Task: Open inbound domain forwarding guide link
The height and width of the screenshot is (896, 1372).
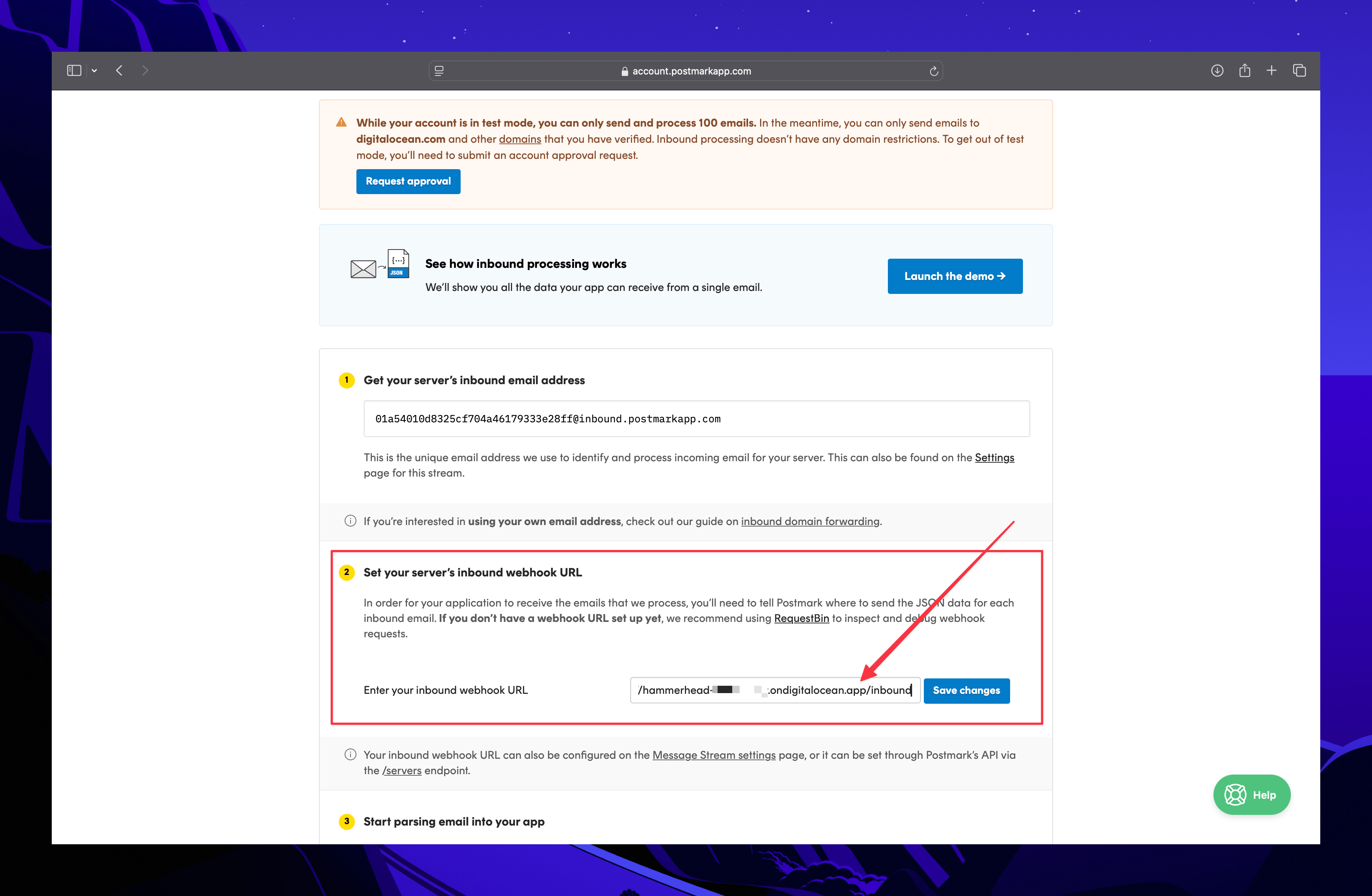Action: pos(810,521)
